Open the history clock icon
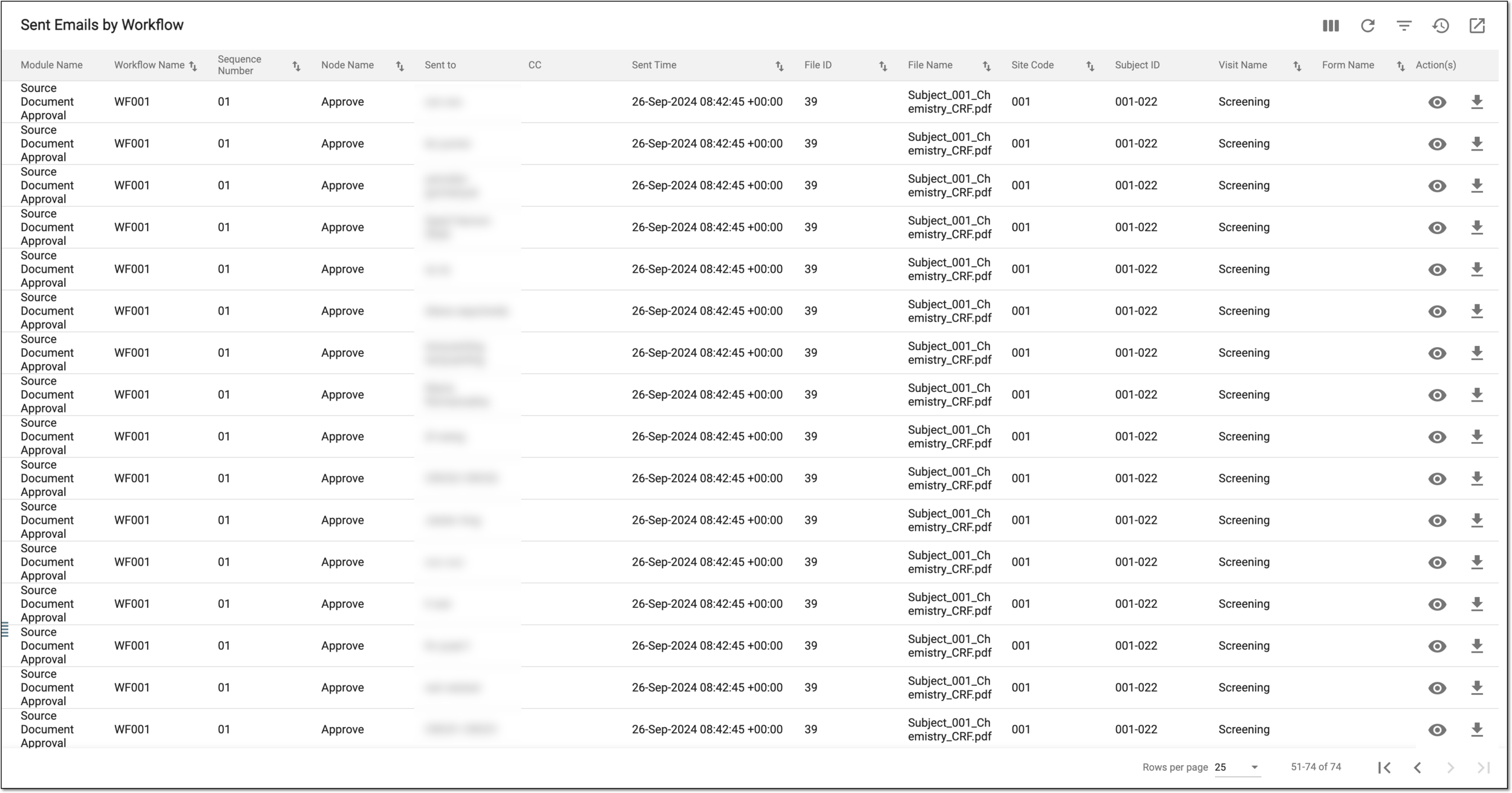The image size is (1512, 793). click(1441, 25)
